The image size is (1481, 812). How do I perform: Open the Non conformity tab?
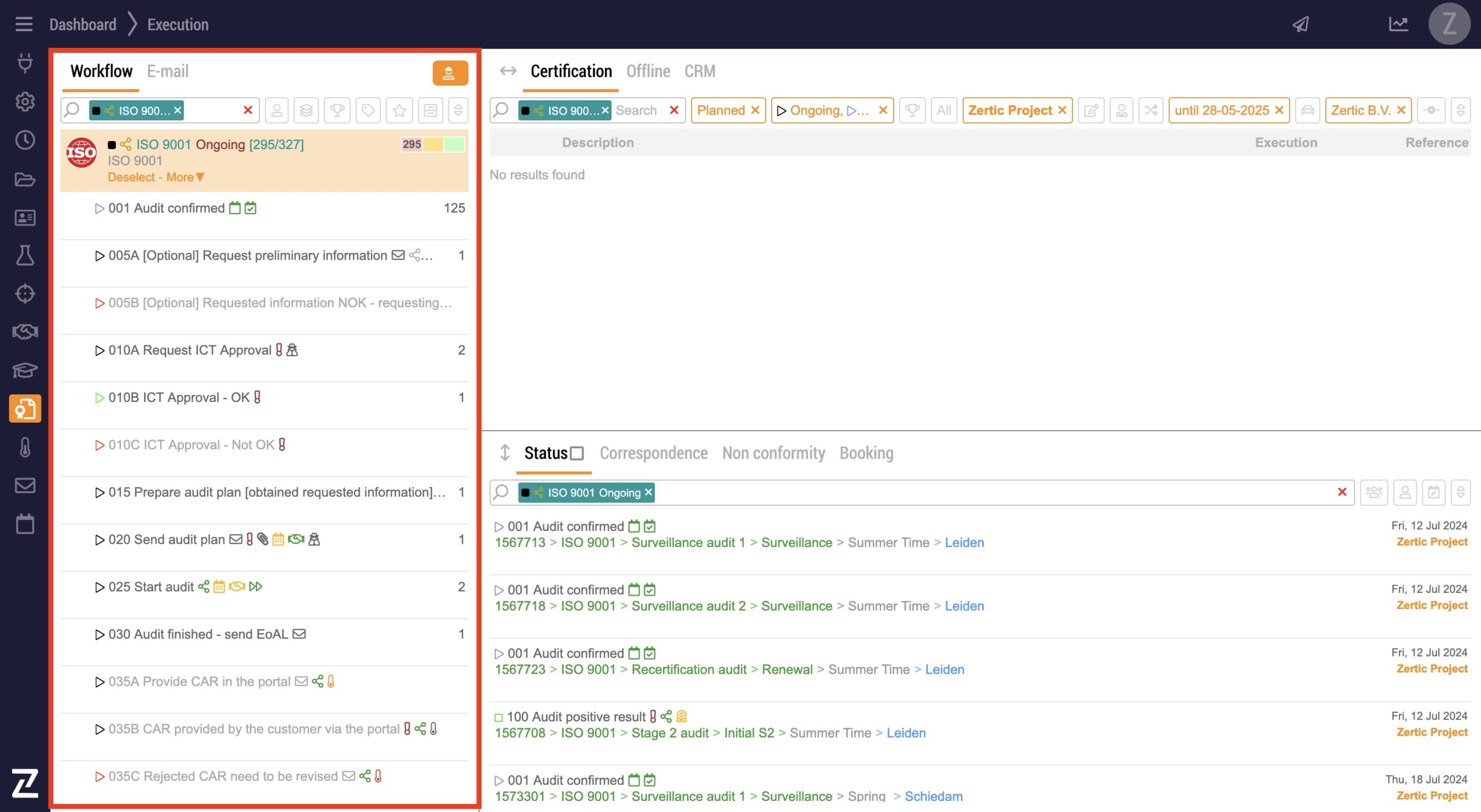click(773, 453)
